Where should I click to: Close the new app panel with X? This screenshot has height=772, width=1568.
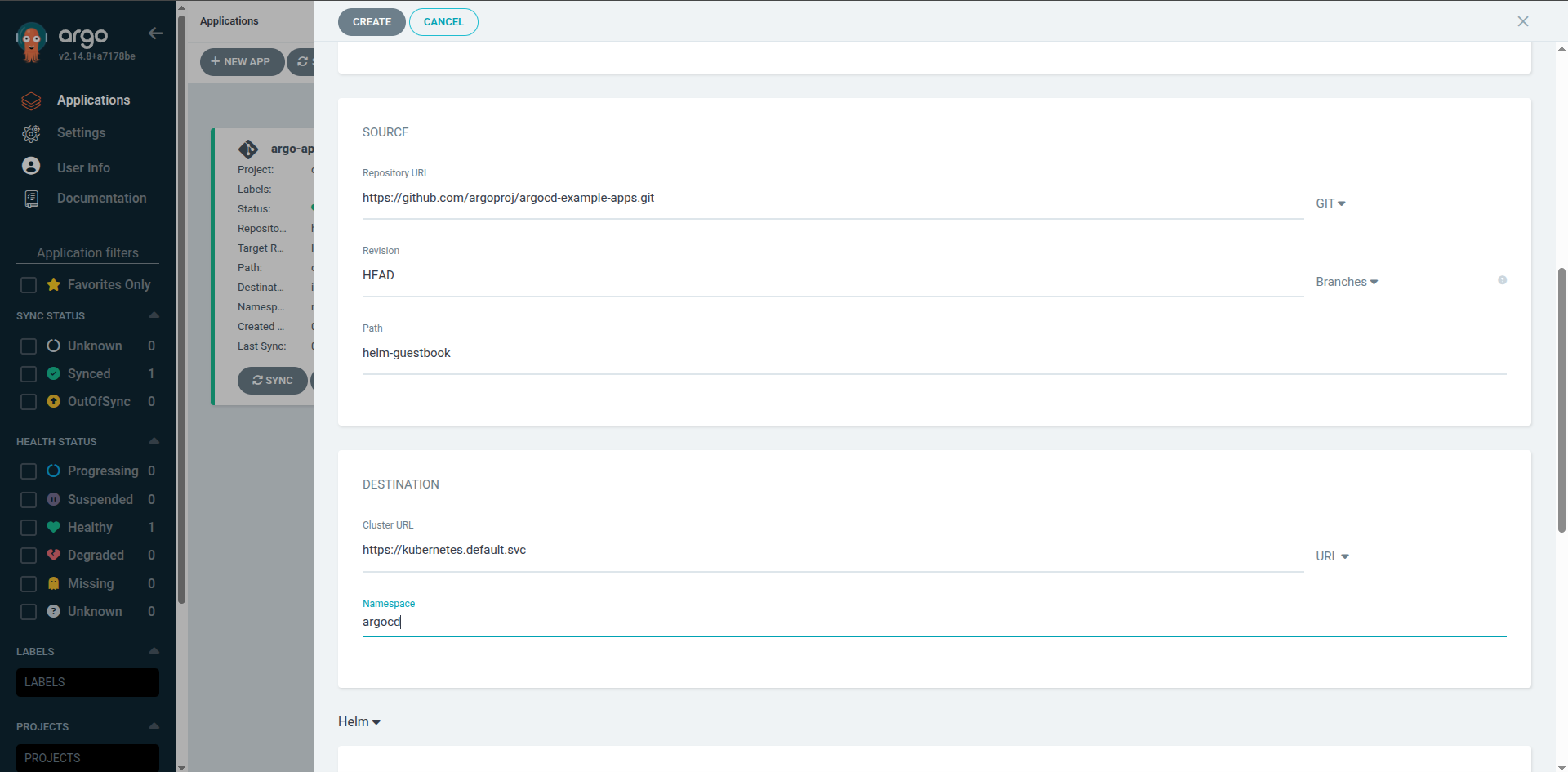(1523, 21)
